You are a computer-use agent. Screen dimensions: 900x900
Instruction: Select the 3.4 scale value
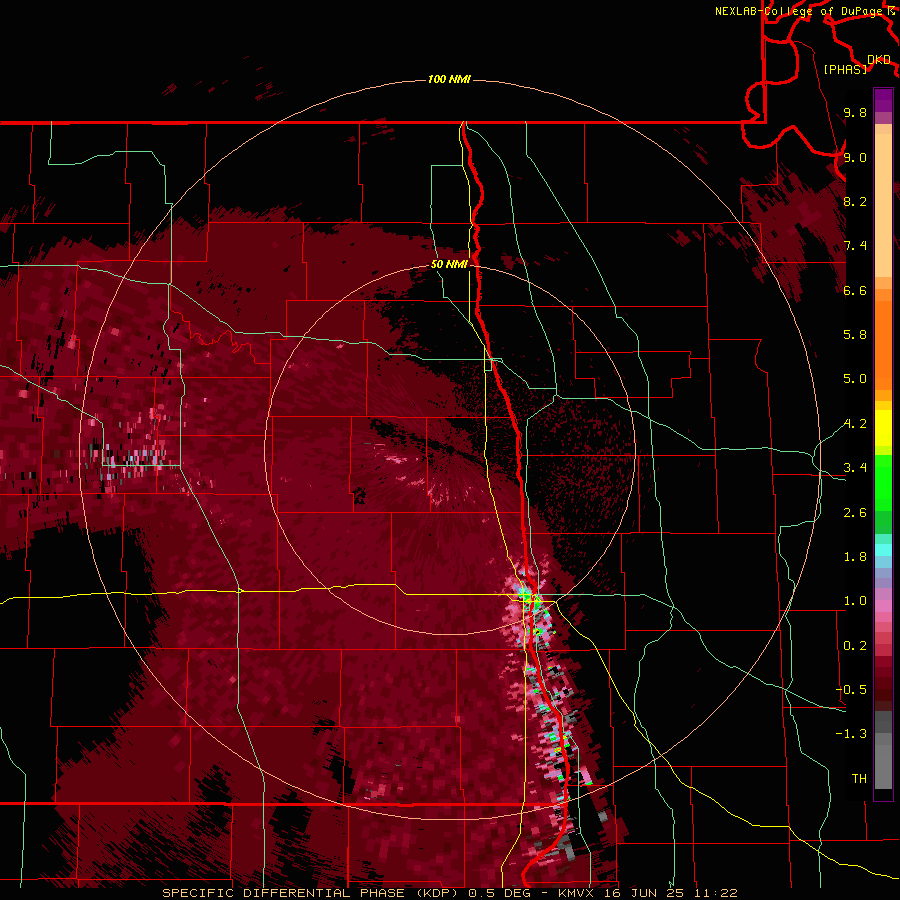pyautogui.click(x=855, y=468)
